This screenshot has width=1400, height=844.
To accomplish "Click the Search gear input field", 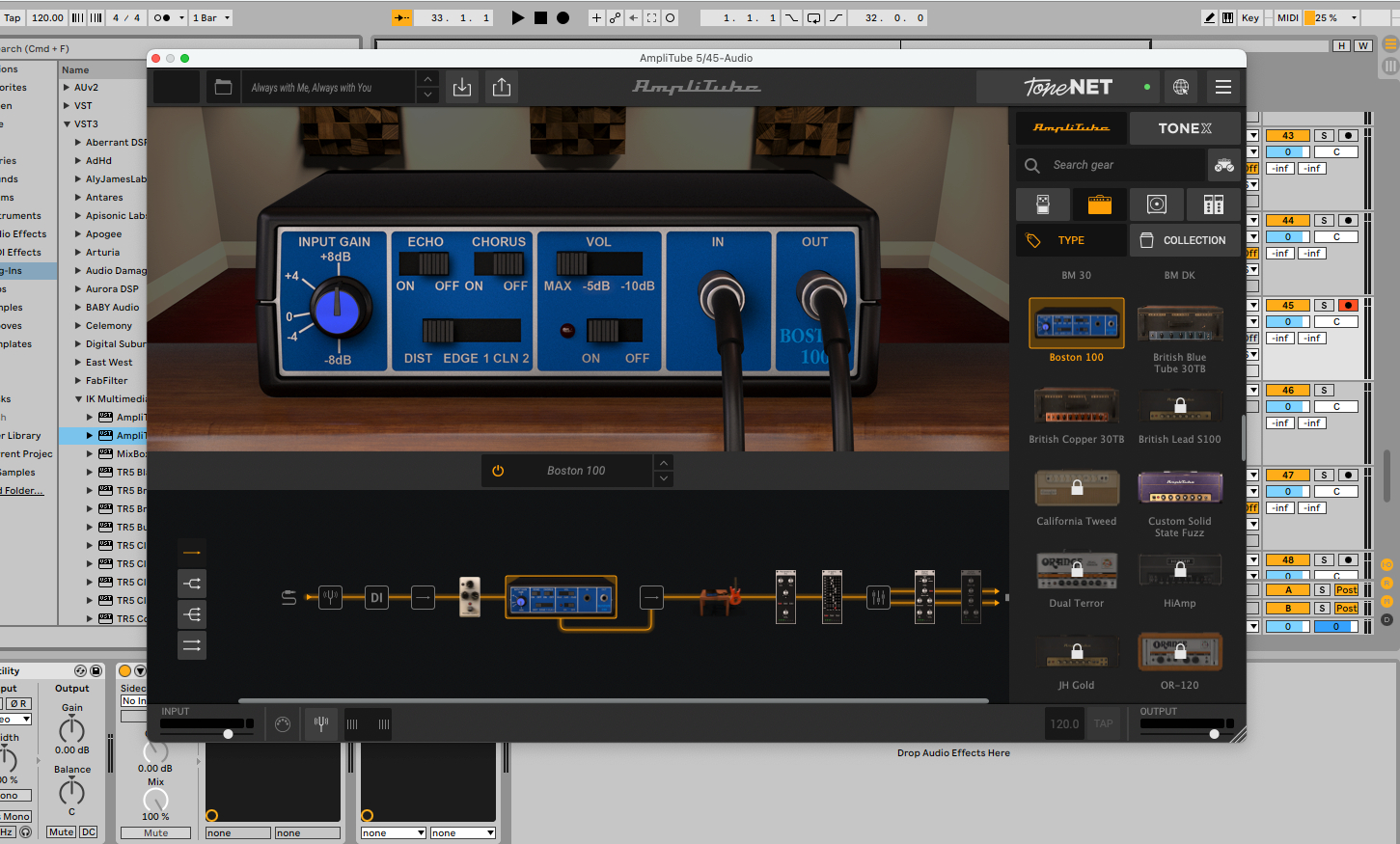I will (1111, 165).
